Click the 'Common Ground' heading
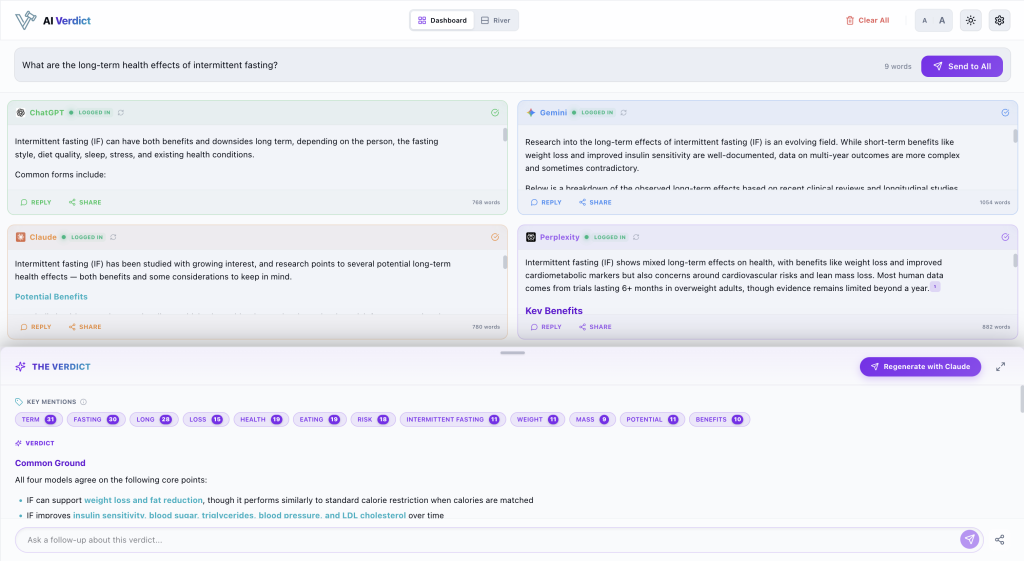Image resolution: width=1024 pixels, height=561 pixels. (x=50, y=463)
